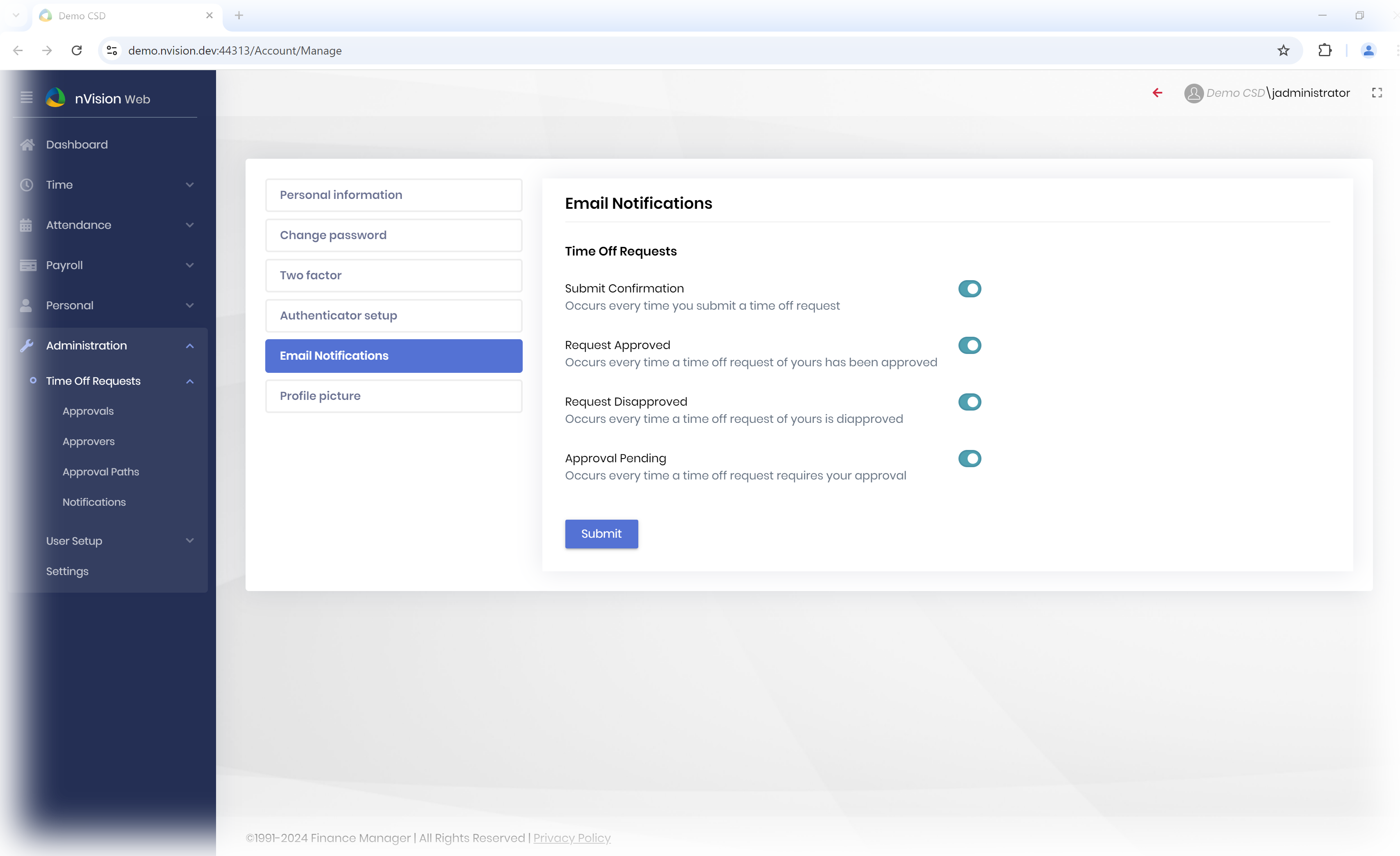The width and height of the screenshot is (1400, 856).
Task: Click the Dashboard home icon
Action: coord(27,144)
